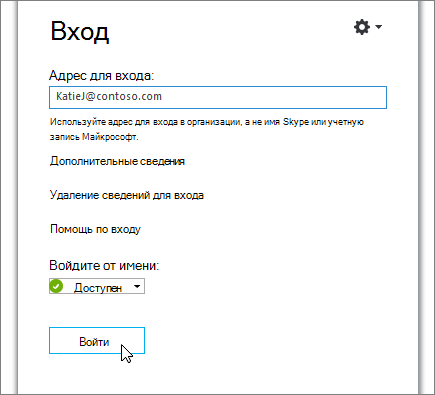Click Удаление сведений для входа link
Screen dimensions: 435x395
click(x=127, y=195)
